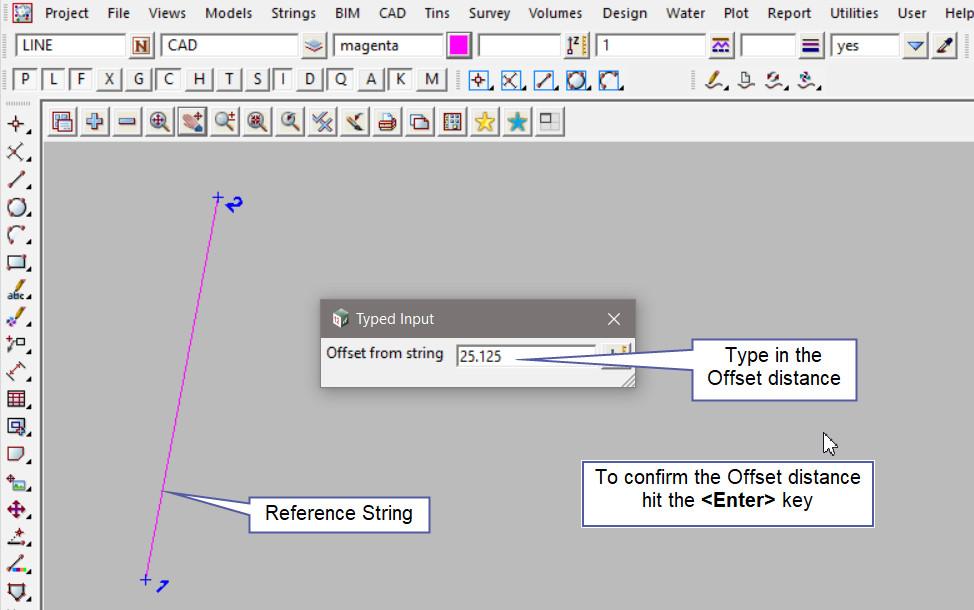Open the Survey menu
This screenshot has height=610, width=974.
point(489,13)
